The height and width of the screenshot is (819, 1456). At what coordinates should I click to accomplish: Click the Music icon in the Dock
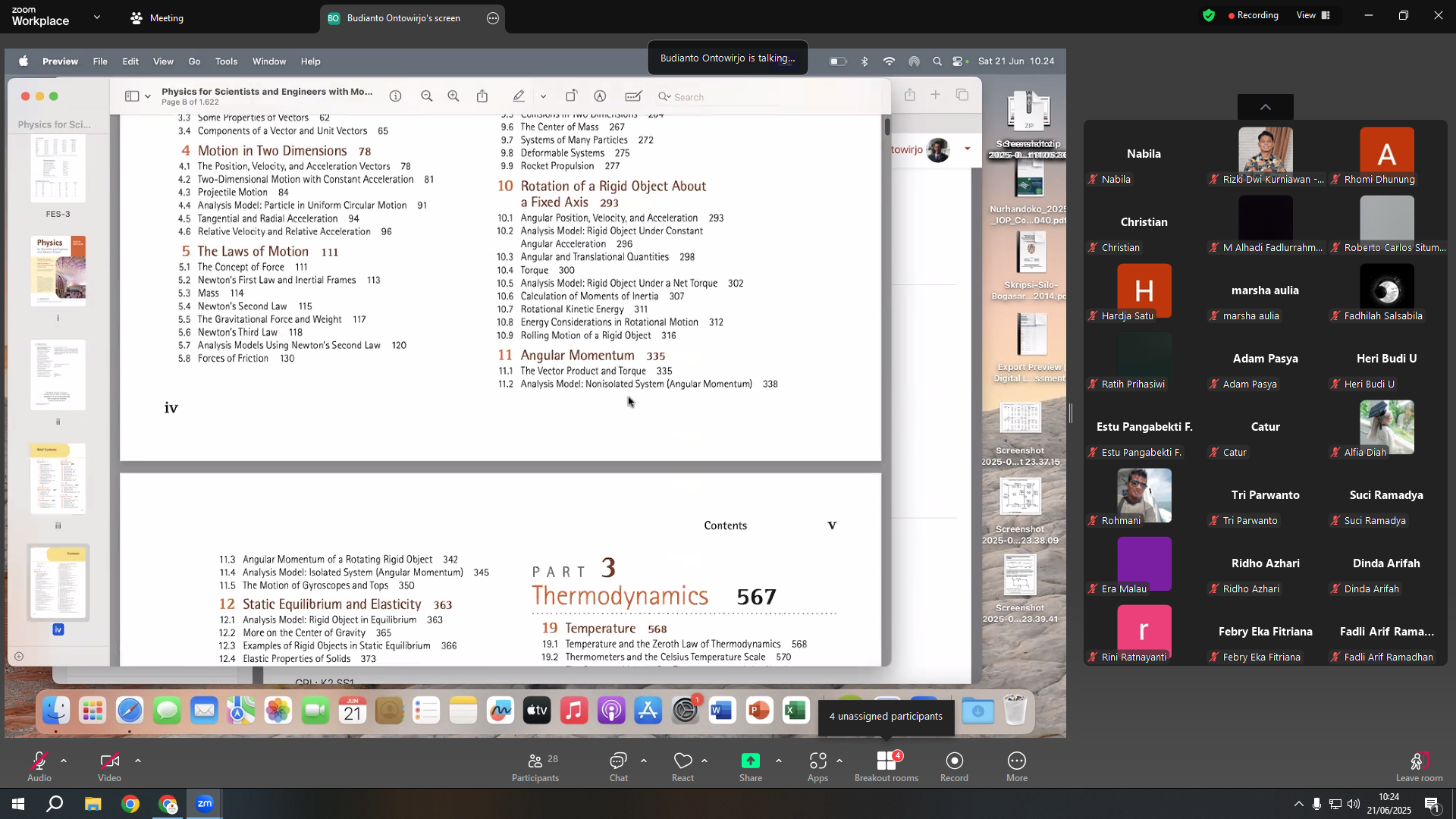tap(574, 711)
